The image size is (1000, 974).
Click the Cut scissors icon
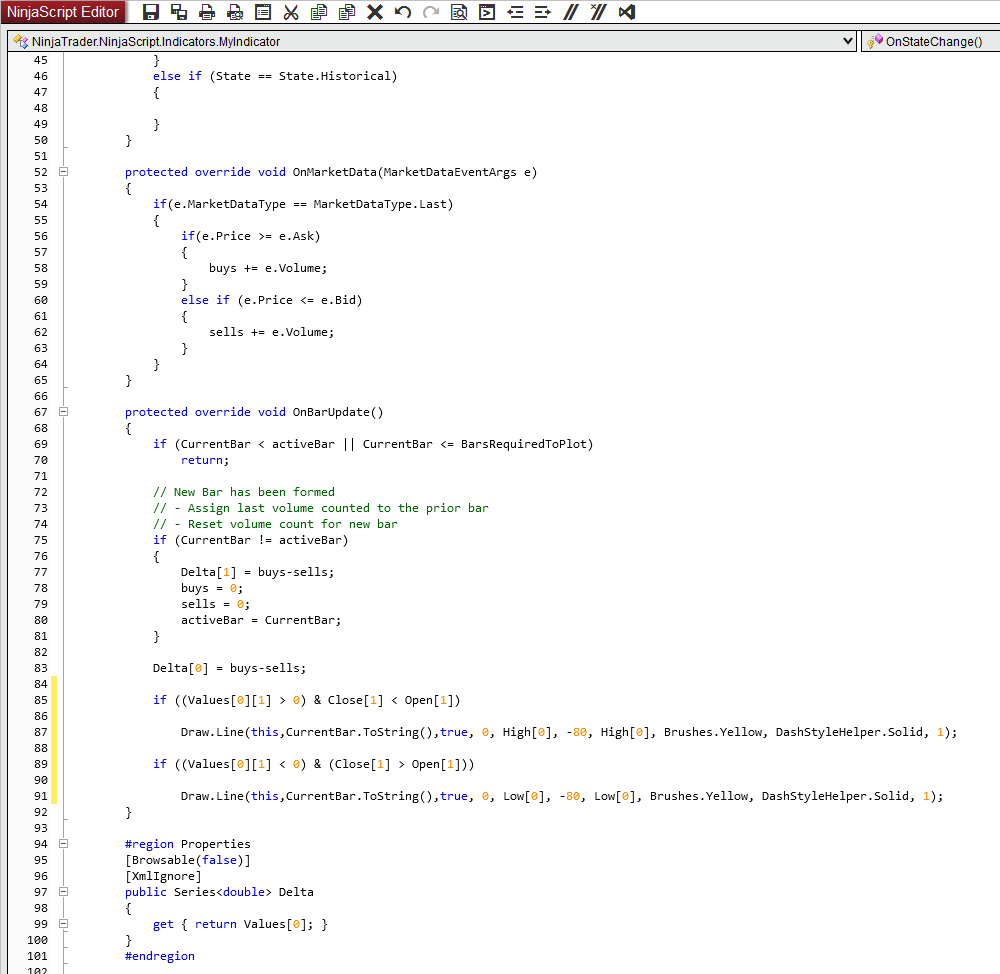pyautogui.click(x=291, y=12)
